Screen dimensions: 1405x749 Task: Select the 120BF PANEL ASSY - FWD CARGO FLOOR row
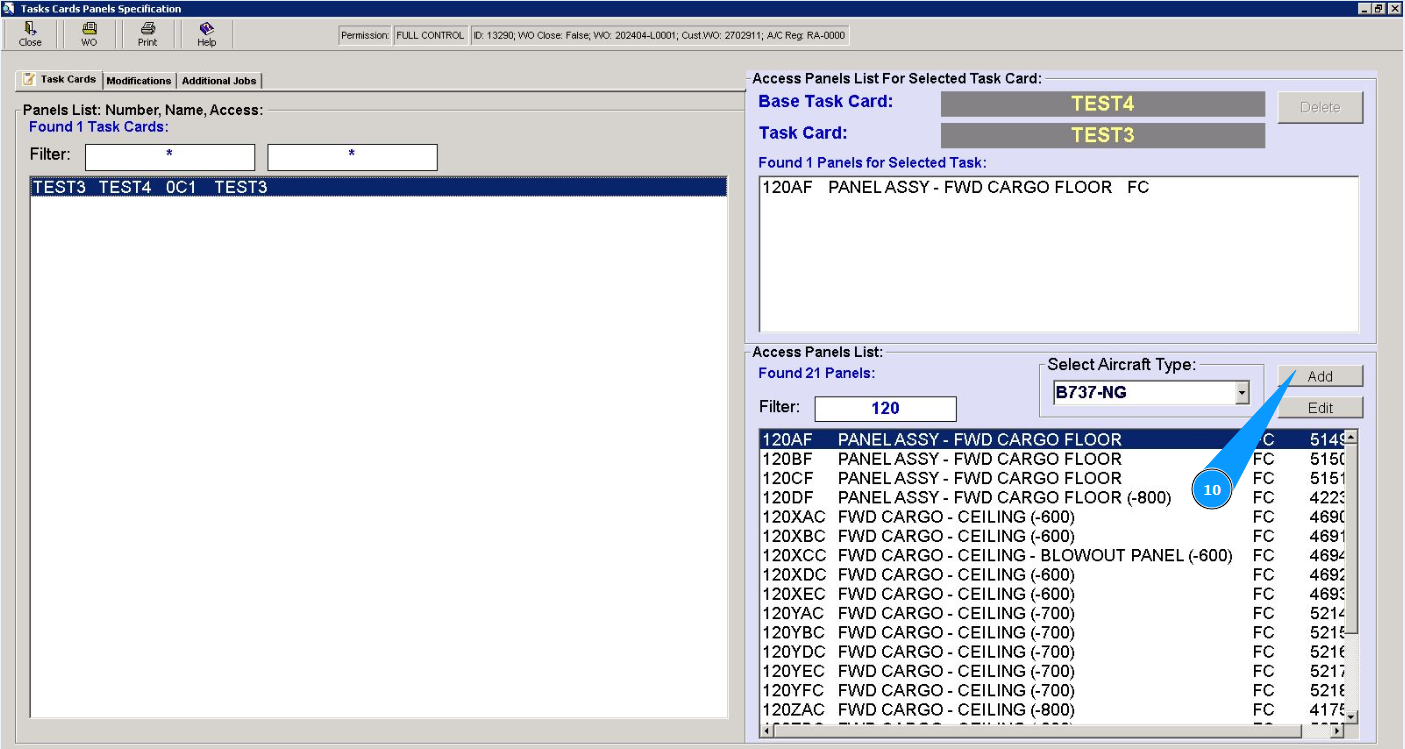pyautogui.click(x=1050, y=459)
